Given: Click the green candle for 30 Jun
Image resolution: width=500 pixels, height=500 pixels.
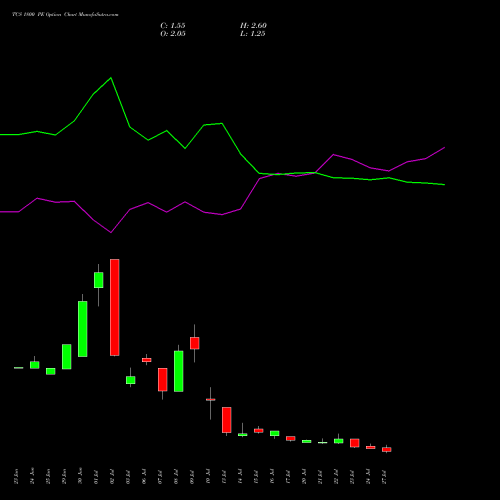Looking at the screenshot, I should click(x=83, y=329).
